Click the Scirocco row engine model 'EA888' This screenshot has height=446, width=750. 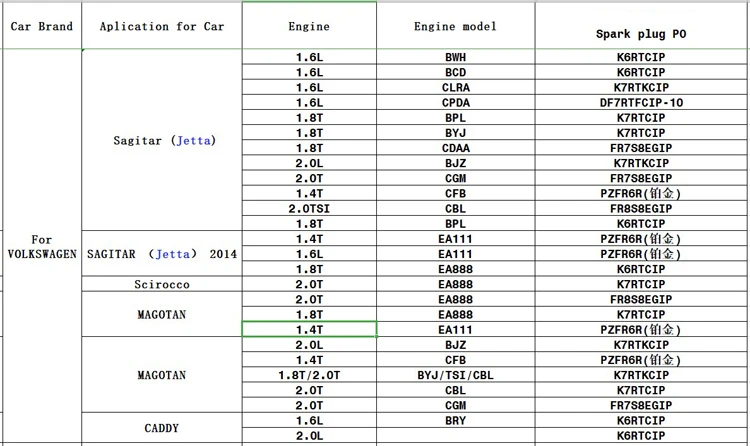(455, 284)
